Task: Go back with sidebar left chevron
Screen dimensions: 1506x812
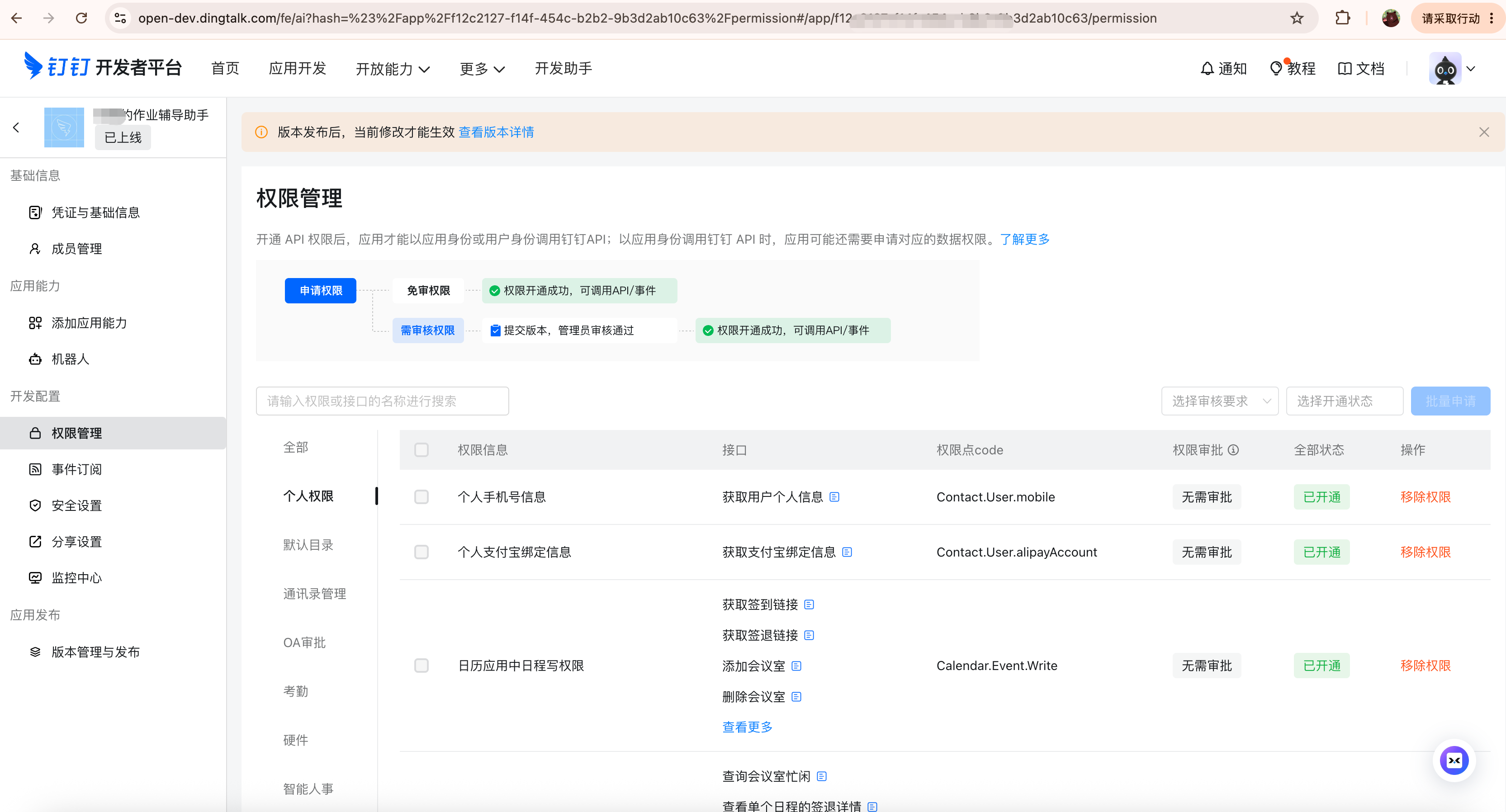Action: coord(16,127)
